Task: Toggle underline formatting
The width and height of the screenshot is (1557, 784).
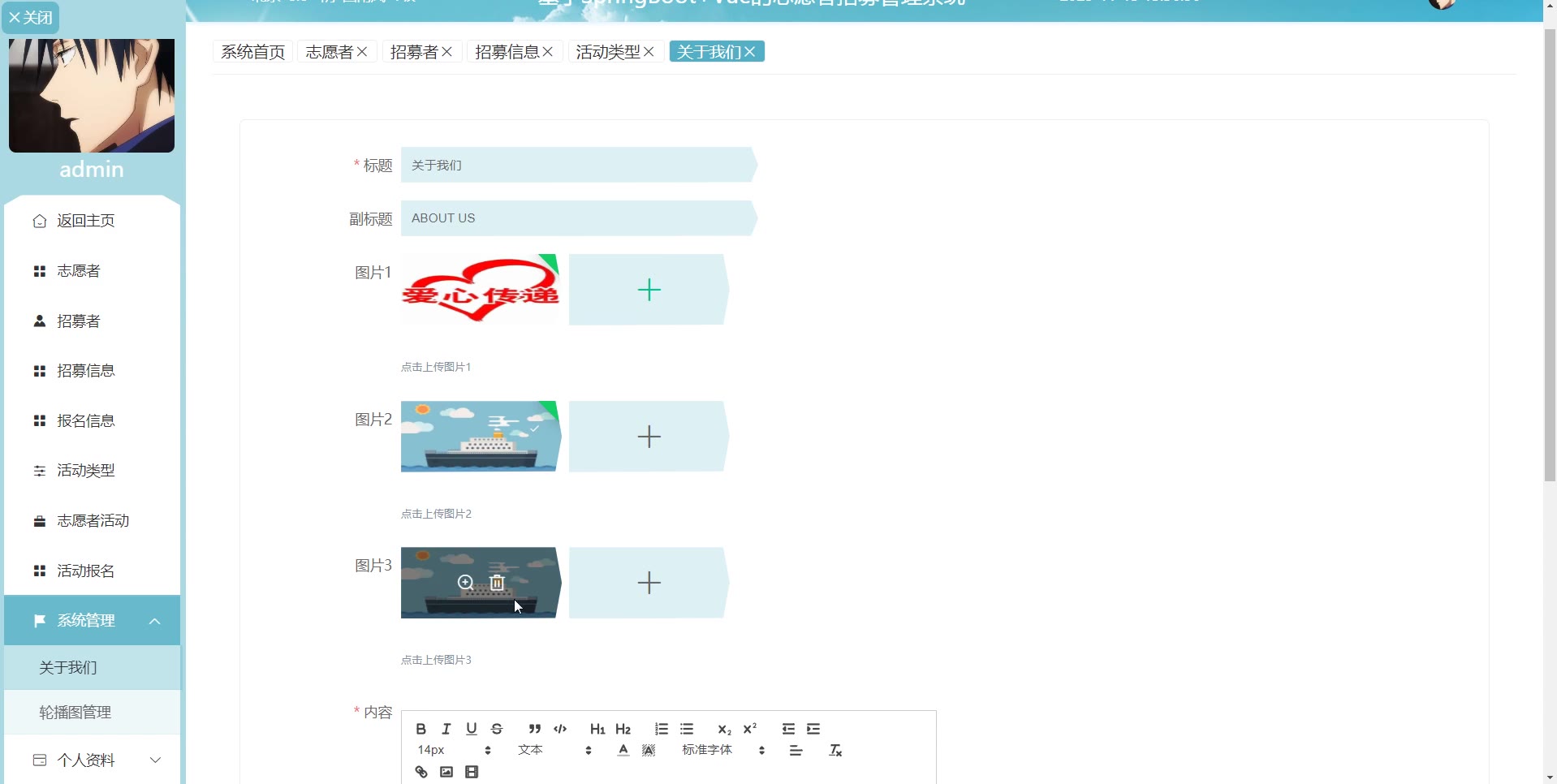Action: point(472,729)
